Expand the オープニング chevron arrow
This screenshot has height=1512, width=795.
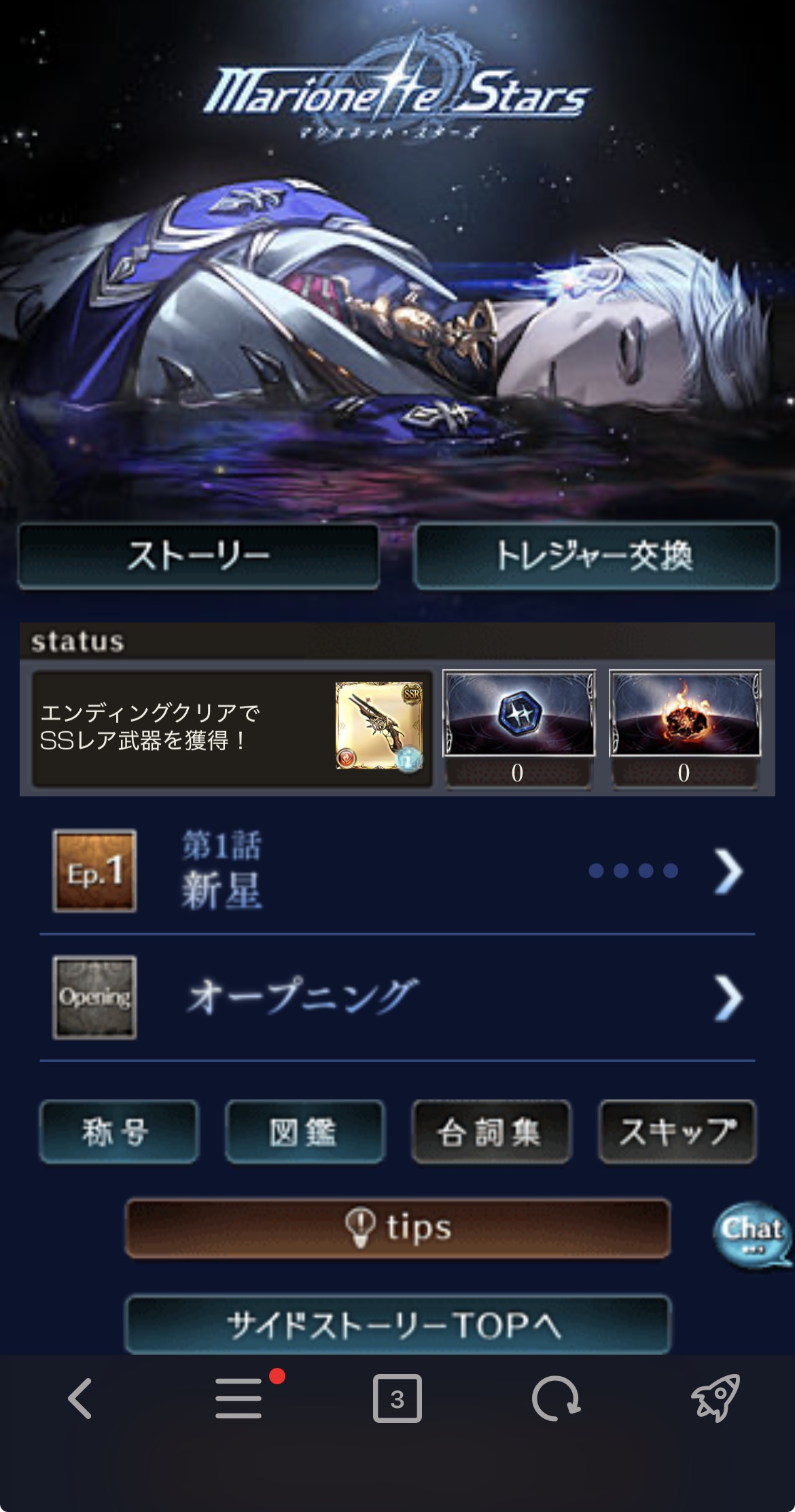[x=728, y=998]
